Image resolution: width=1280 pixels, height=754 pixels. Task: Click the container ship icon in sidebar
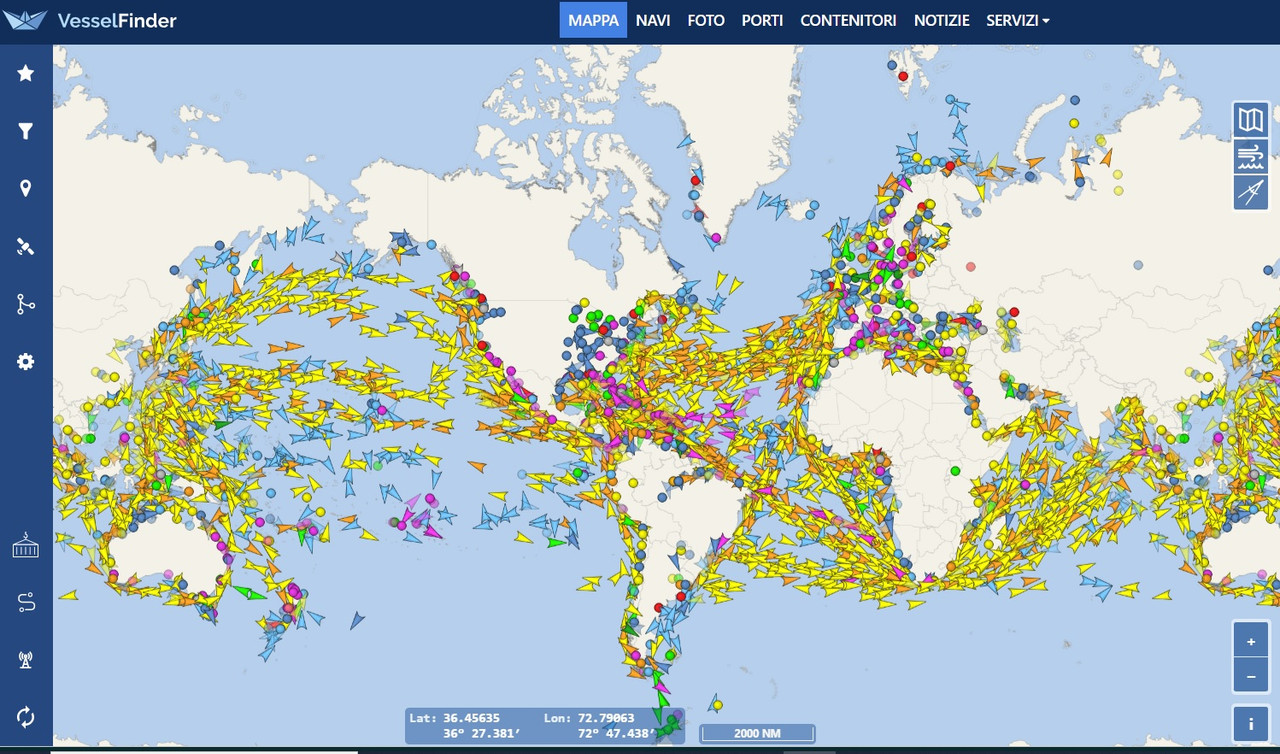click(26, 544)
